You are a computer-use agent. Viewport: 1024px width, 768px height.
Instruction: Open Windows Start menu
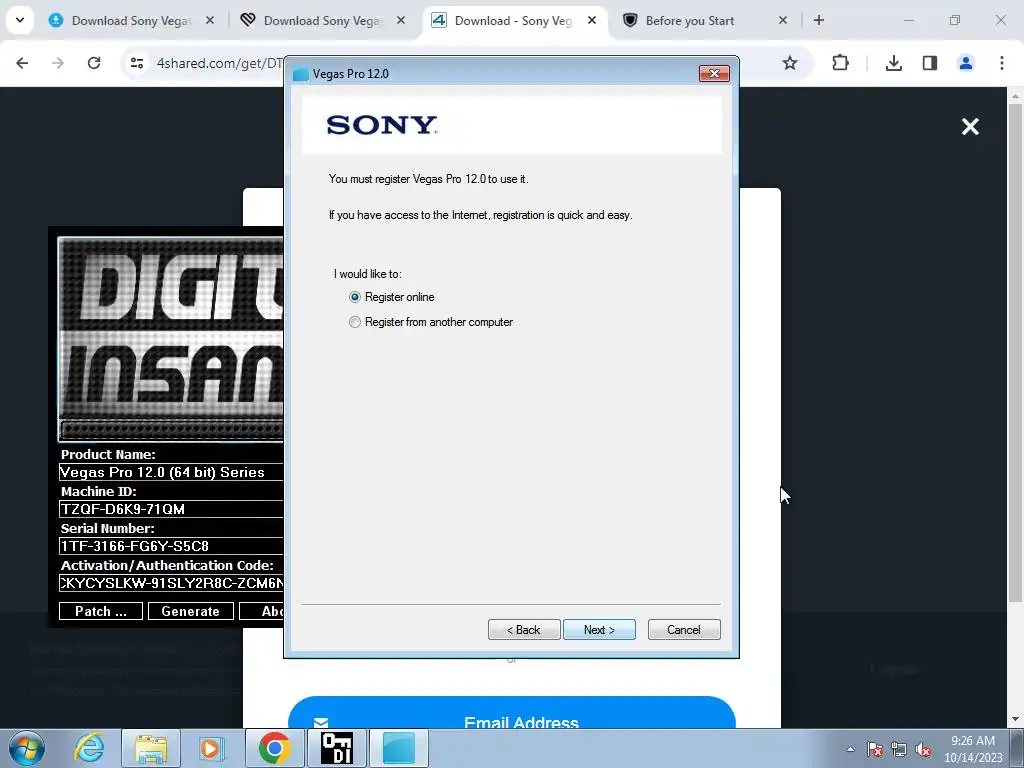pyautogui.click(x=27, y=748)
